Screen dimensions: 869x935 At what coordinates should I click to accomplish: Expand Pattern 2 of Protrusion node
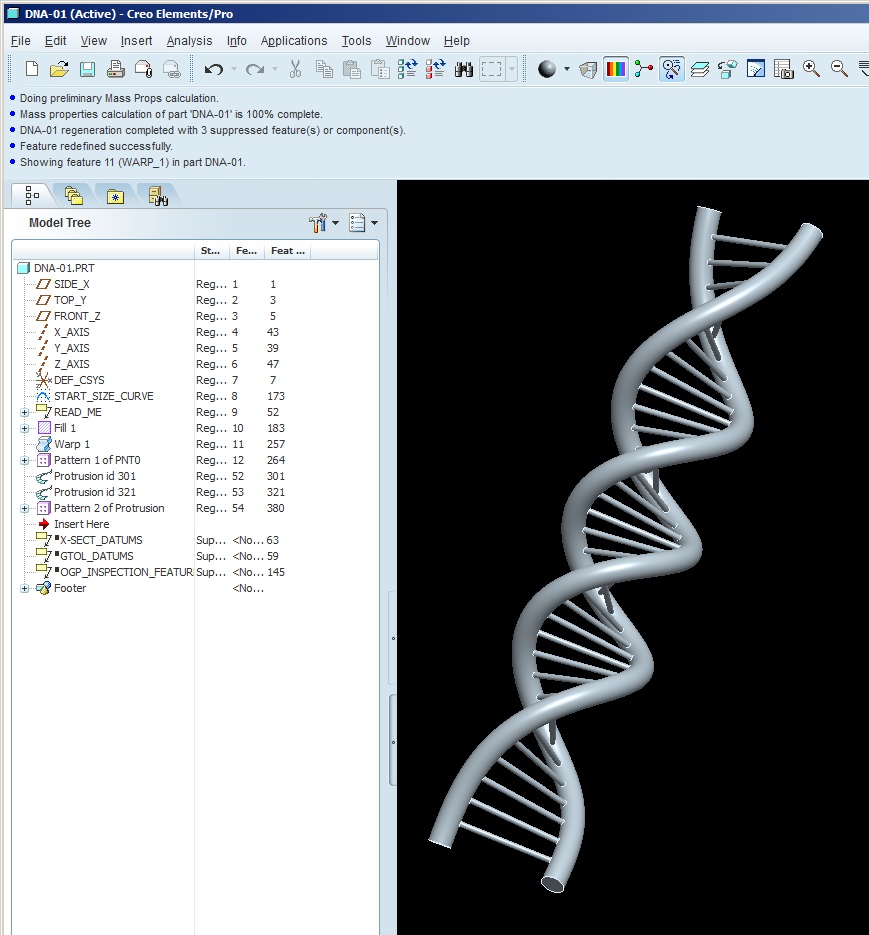pyautogui.click(x=23, y=508)
